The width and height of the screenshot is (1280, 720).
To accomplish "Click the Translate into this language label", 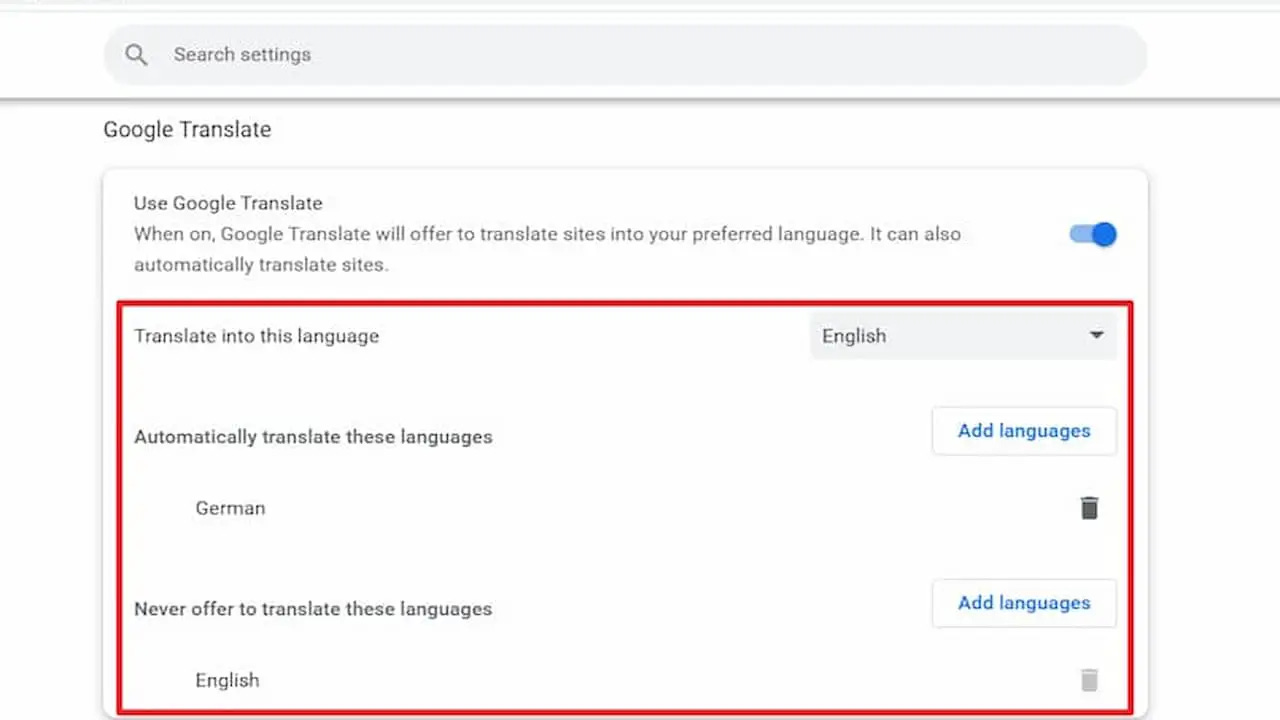I will (257, 336).
